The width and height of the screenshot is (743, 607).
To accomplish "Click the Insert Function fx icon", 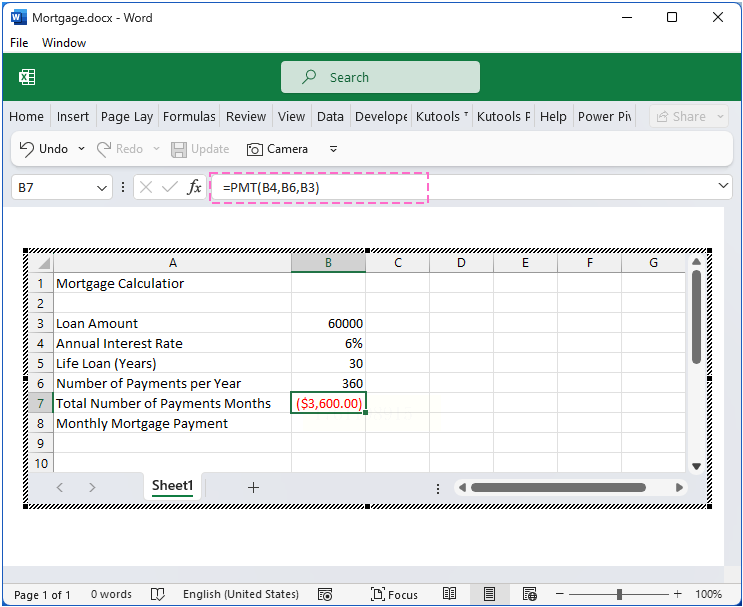I will [x=195, y=187].
